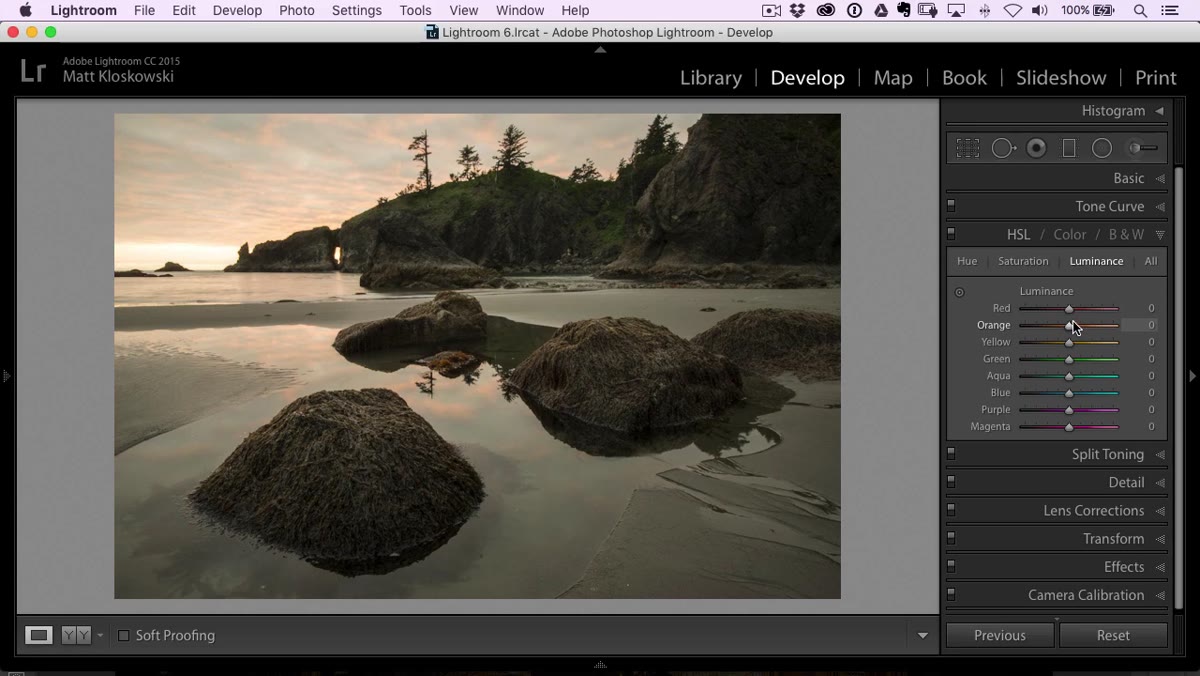Switch HSL panel to Color mode
This screenshot has width=1200, height=676.
(x=1069, y=235)
